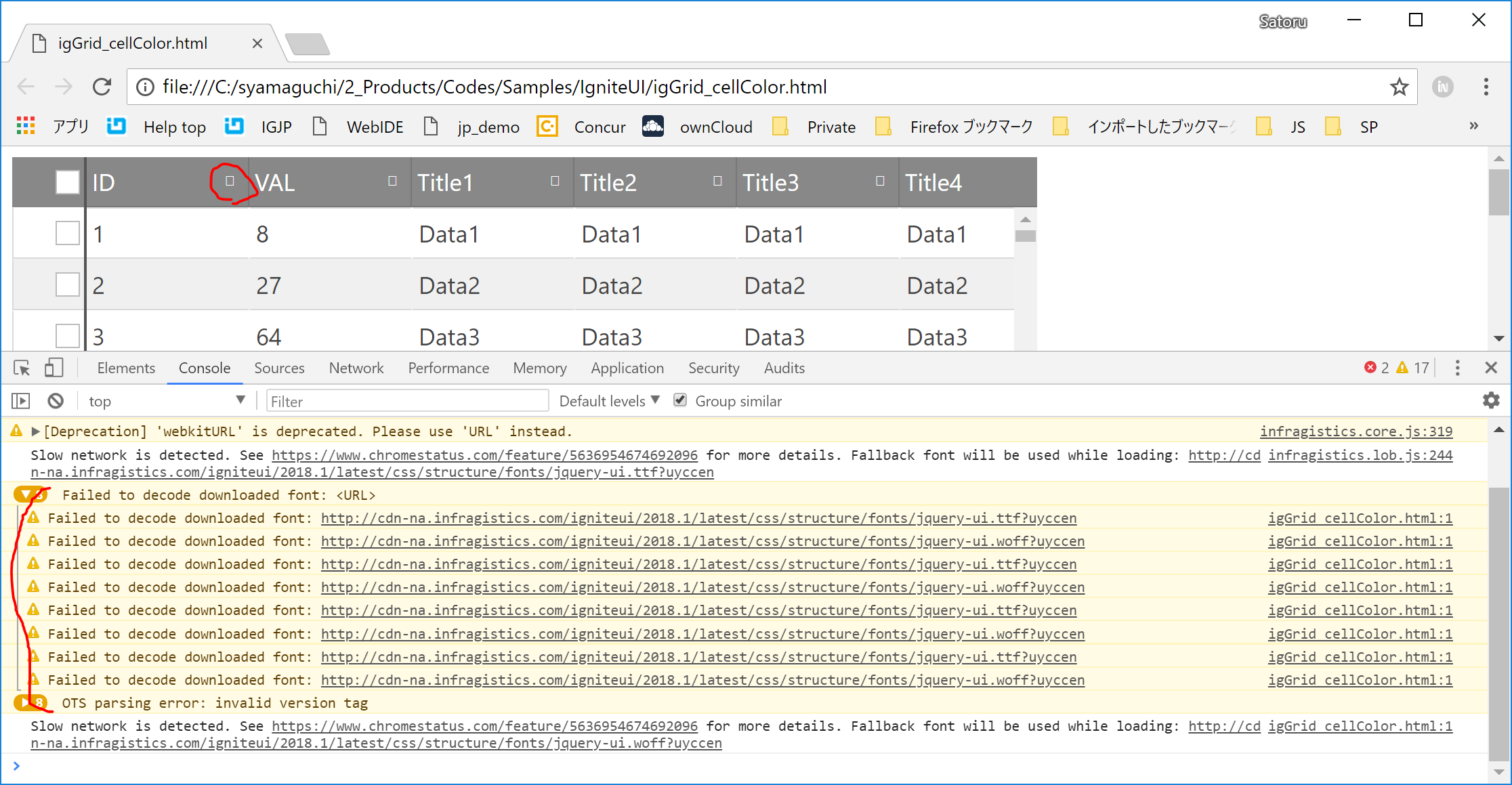Switch to the Sources tab
This screenshot has height=785, width=1512.
point(279,368)
